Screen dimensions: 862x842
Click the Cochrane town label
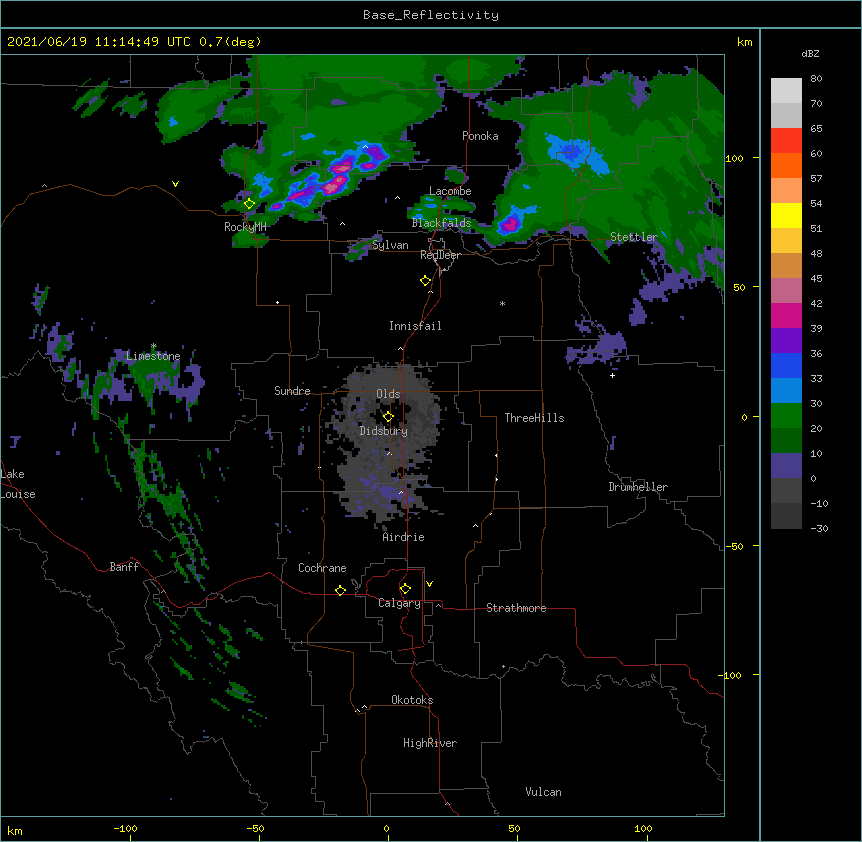[x=322, y=568]
